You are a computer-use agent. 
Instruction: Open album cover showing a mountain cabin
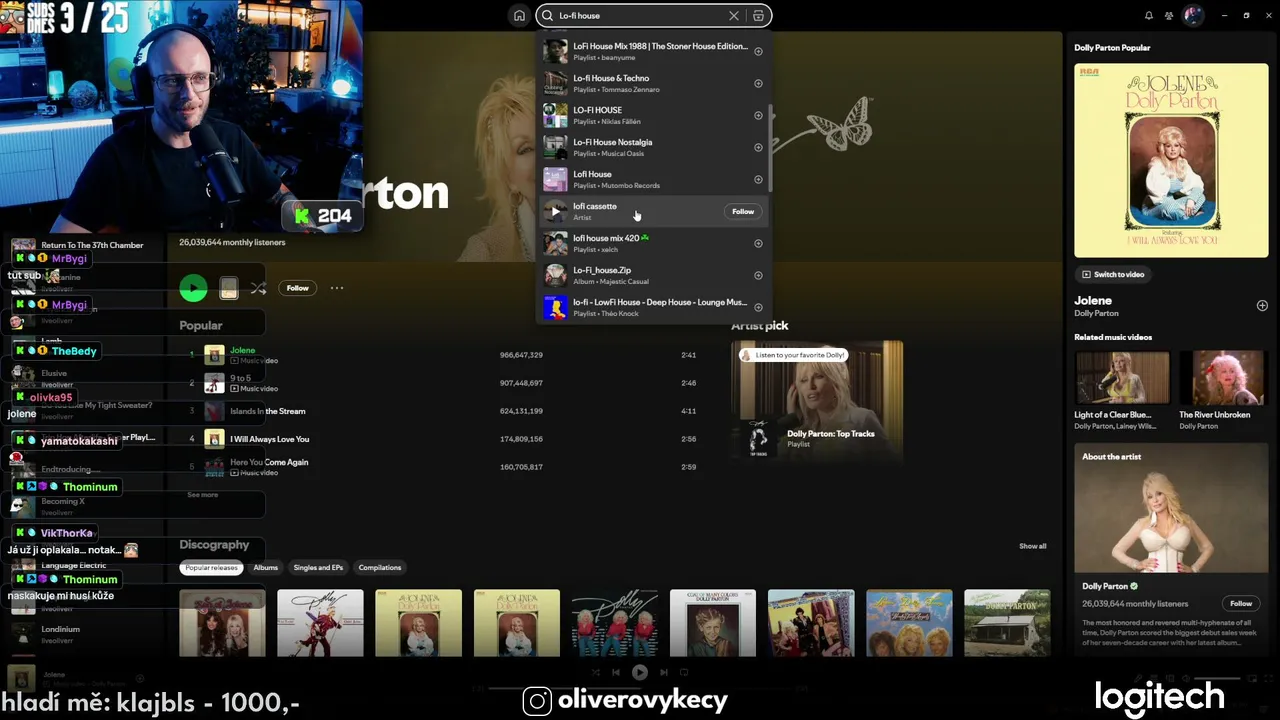click(1007, 623)
